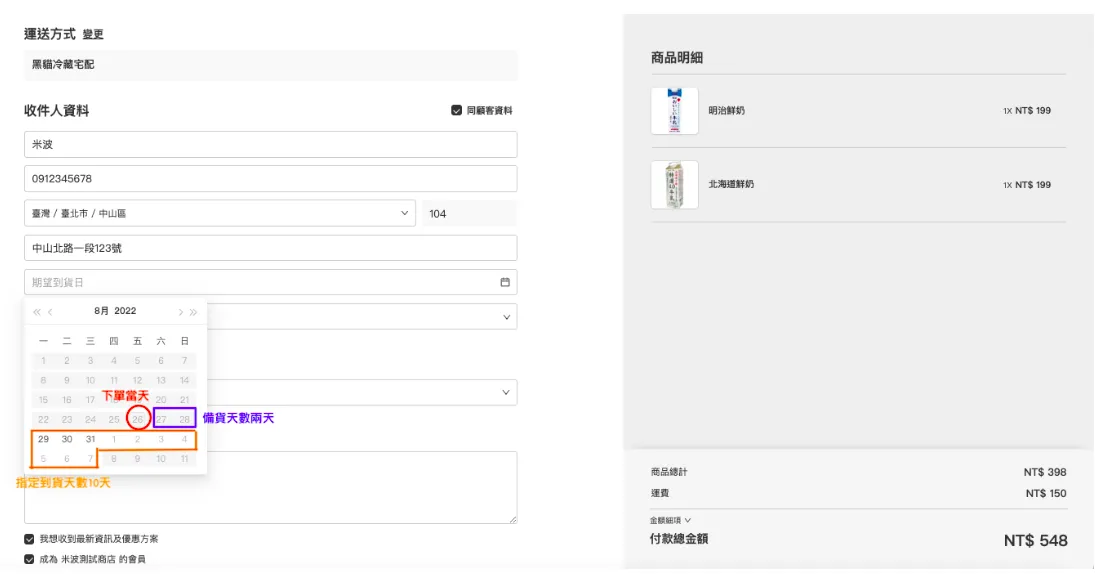Click the 商品總計 label in the summary
This screenshot has height=574, width=1095.
[669, 472]
